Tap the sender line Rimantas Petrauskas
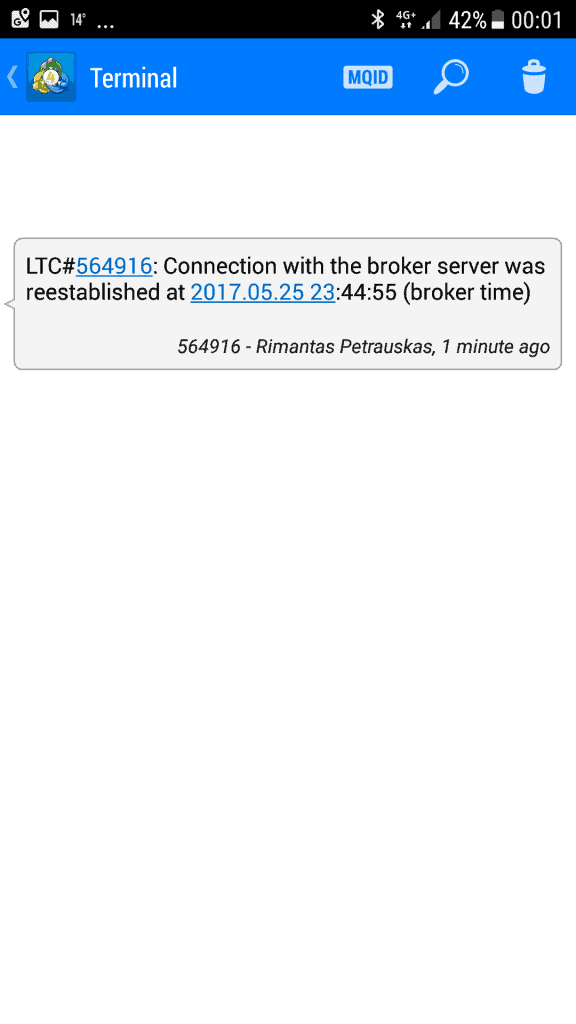The width and height of the screenshot is (576, 1024). pyautogui.click(x=364, y=347)
